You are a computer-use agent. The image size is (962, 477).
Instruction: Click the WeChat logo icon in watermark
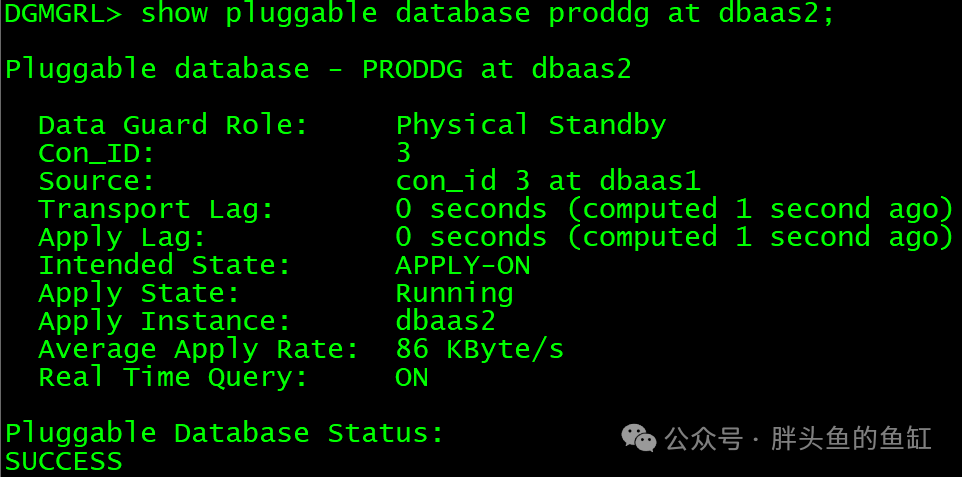coord(639,438)
